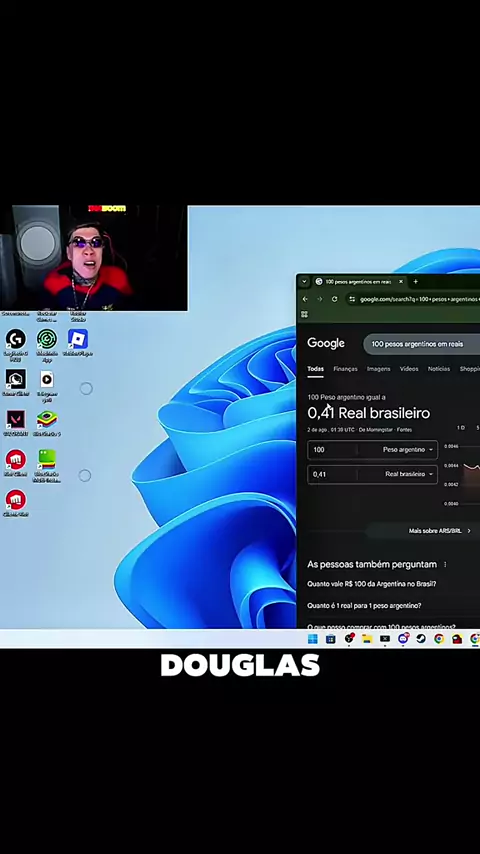
Task: Open File Explorer from the taskbar
Action: [367, 639]
